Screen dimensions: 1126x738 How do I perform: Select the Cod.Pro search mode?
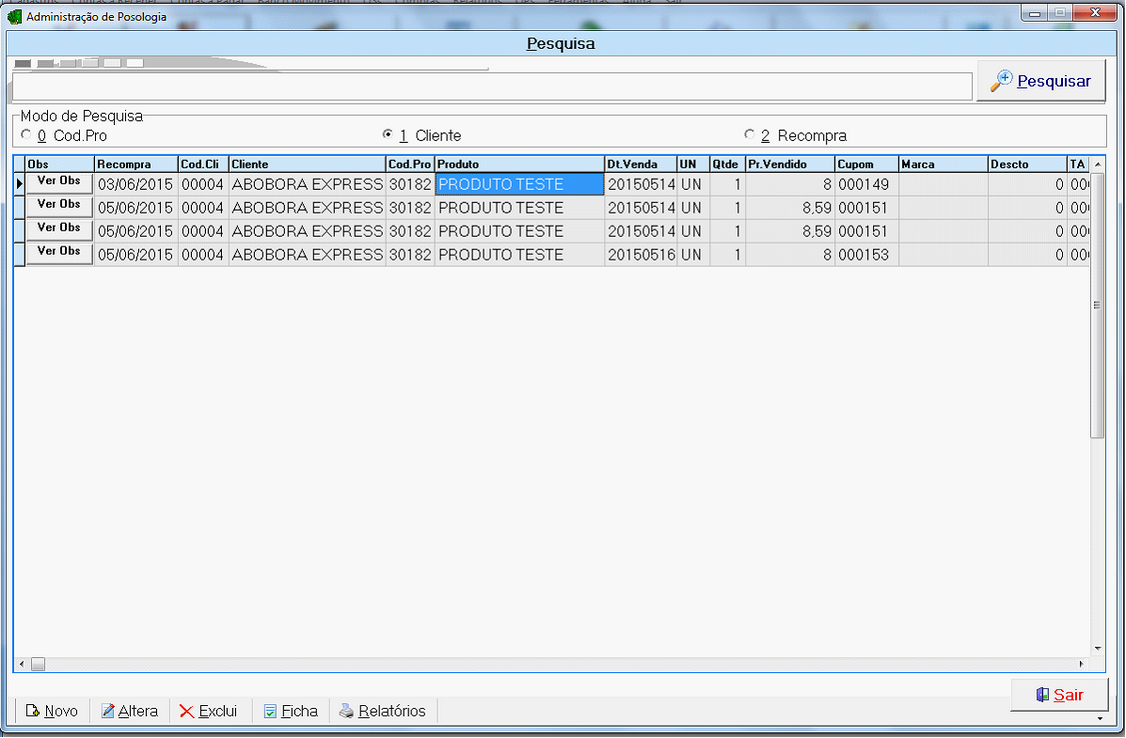tap(26, 135)
